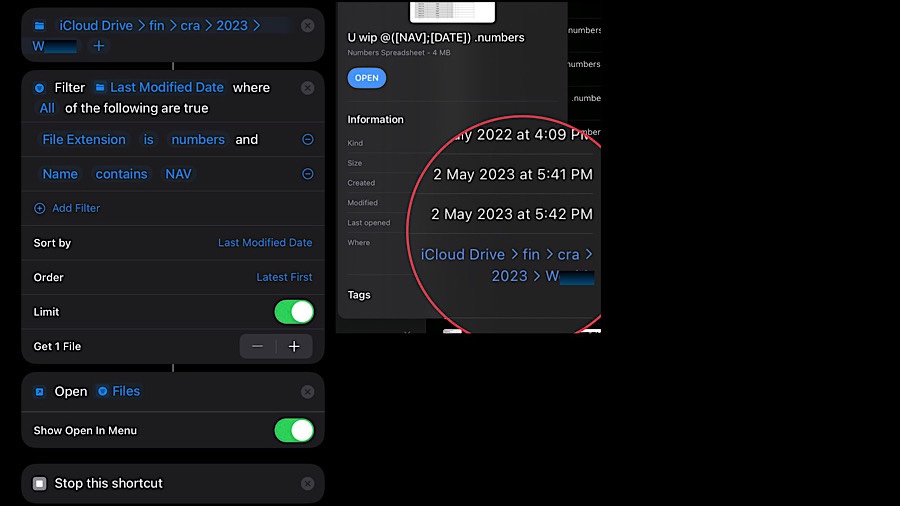Edit the 'numbers' extension value
Screen dimensions: 900x506
[198, 139]
